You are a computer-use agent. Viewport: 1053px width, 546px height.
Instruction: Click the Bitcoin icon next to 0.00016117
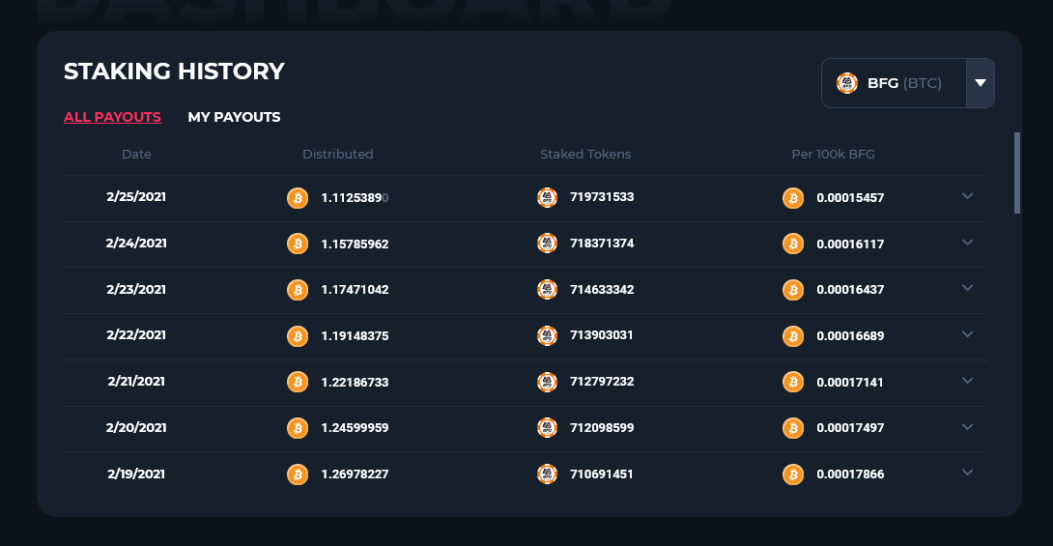tap(793, 244)
